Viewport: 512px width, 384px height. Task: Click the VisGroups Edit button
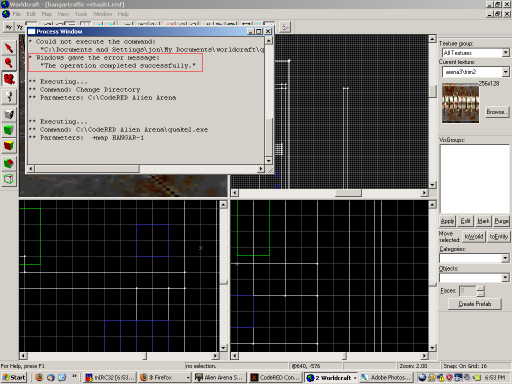click(x=465, y=221)
